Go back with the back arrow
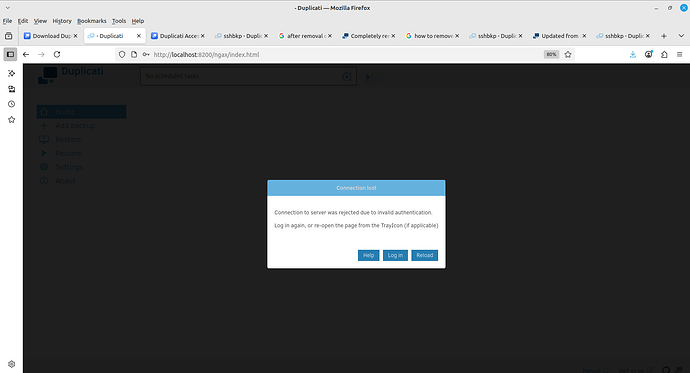 (x=26, y=55)
